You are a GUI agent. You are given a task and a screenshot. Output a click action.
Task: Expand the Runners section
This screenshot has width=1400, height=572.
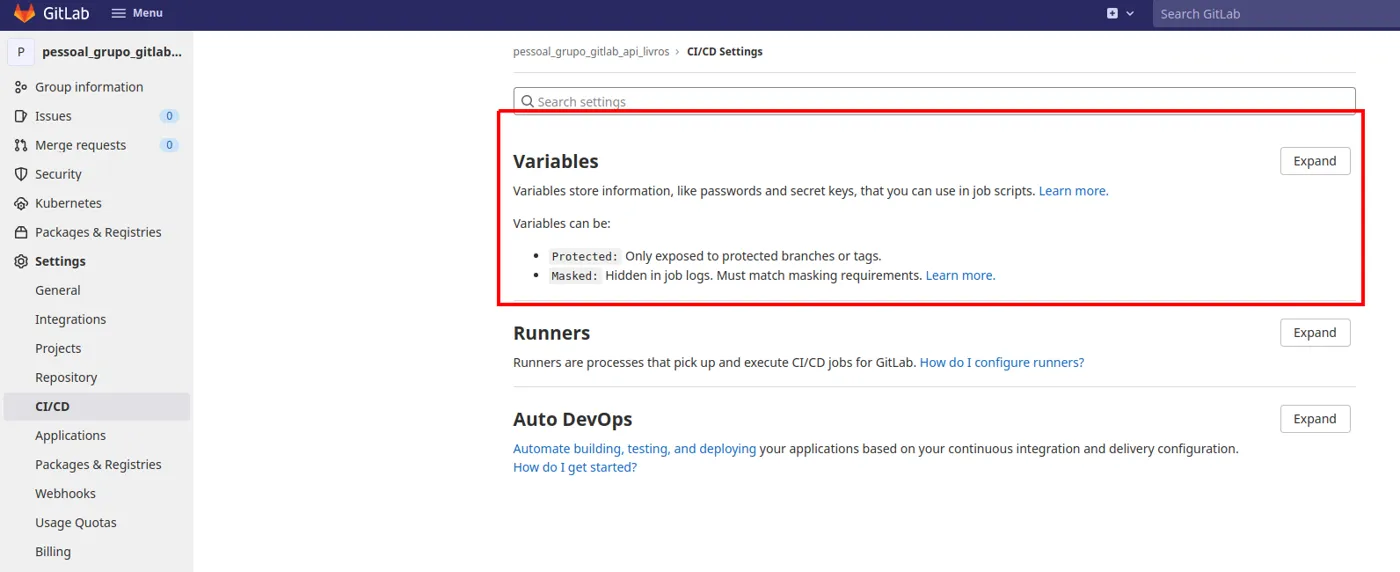[x=1314, y=333]
